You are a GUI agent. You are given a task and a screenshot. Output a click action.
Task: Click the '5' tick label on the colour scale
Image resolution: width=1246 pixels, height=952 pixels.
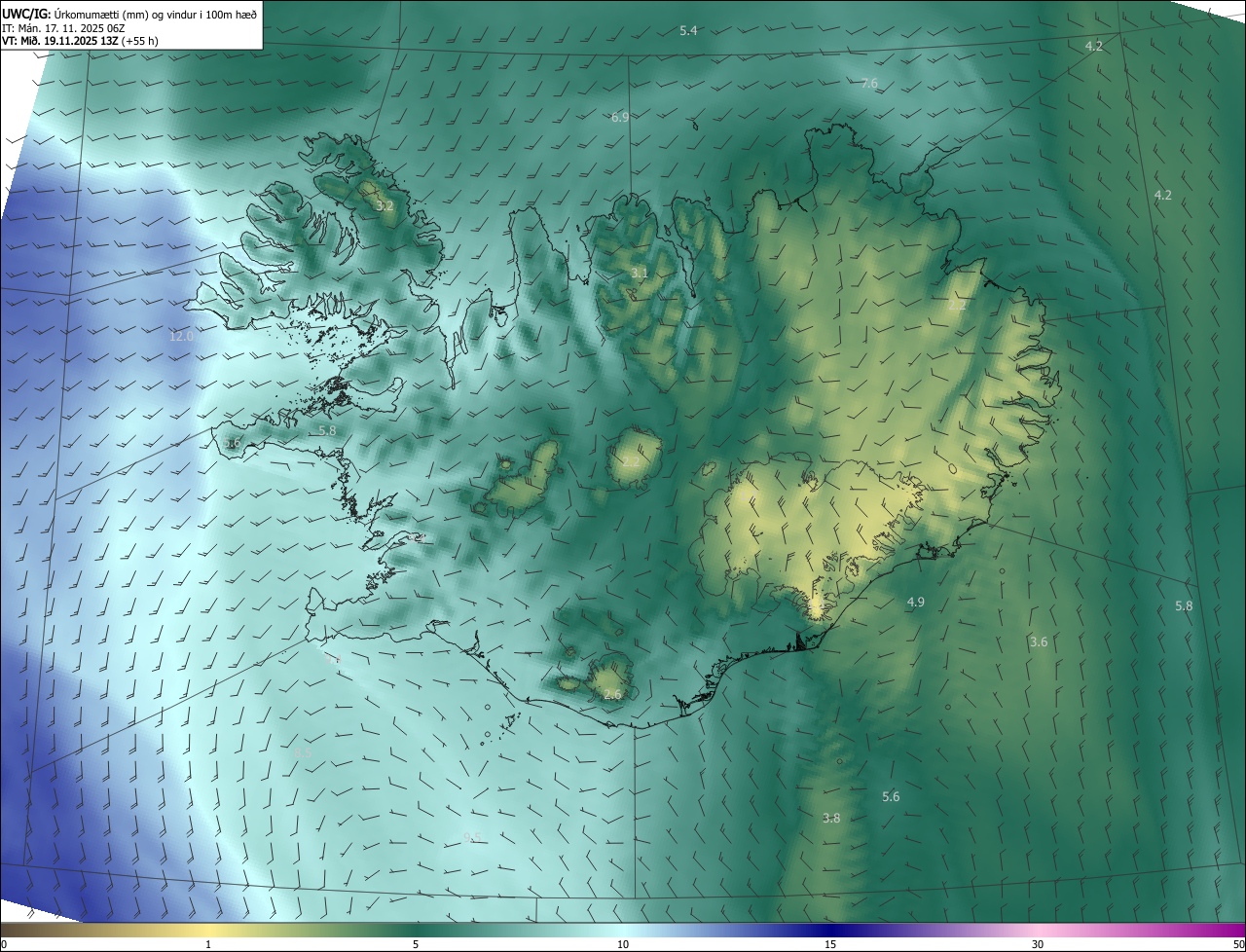(416, 945)
